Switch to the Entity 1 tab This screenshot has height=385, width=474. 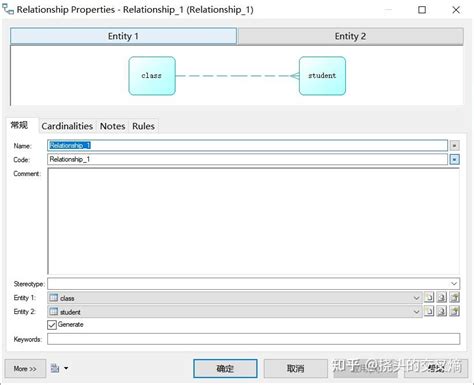point(123,36)
